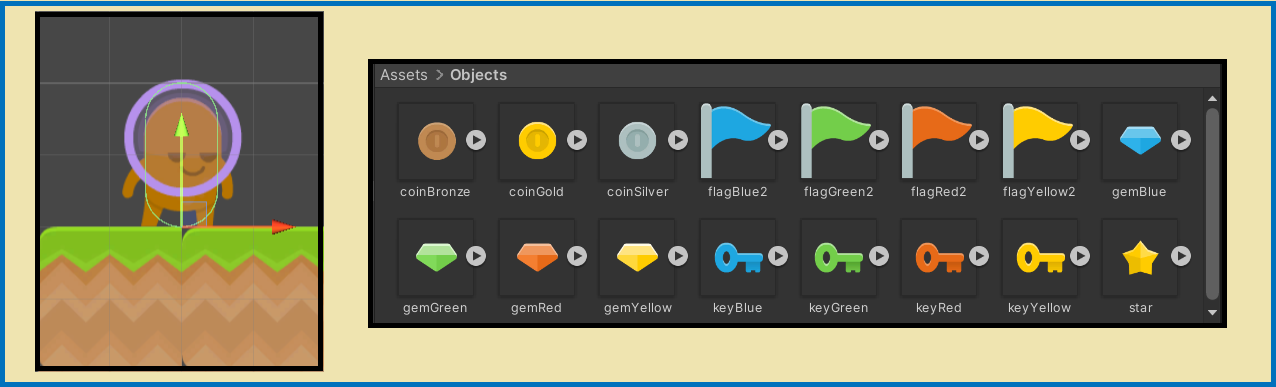This screenshot has width=1276, height=387.
Task: Expand the coinSilver asset sub-sprites arrow
Action: tap(678, 140)
